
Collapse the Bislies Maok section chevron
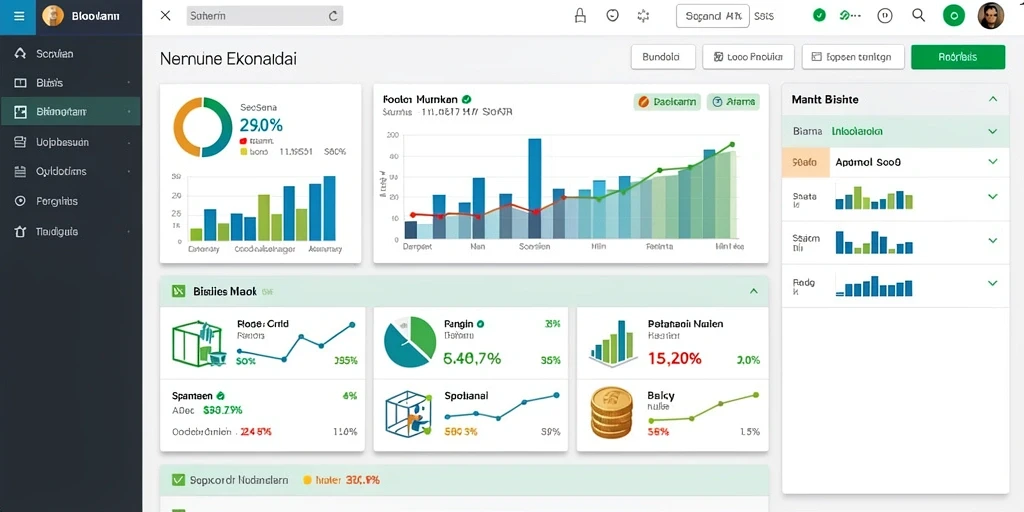coord(754,291)
